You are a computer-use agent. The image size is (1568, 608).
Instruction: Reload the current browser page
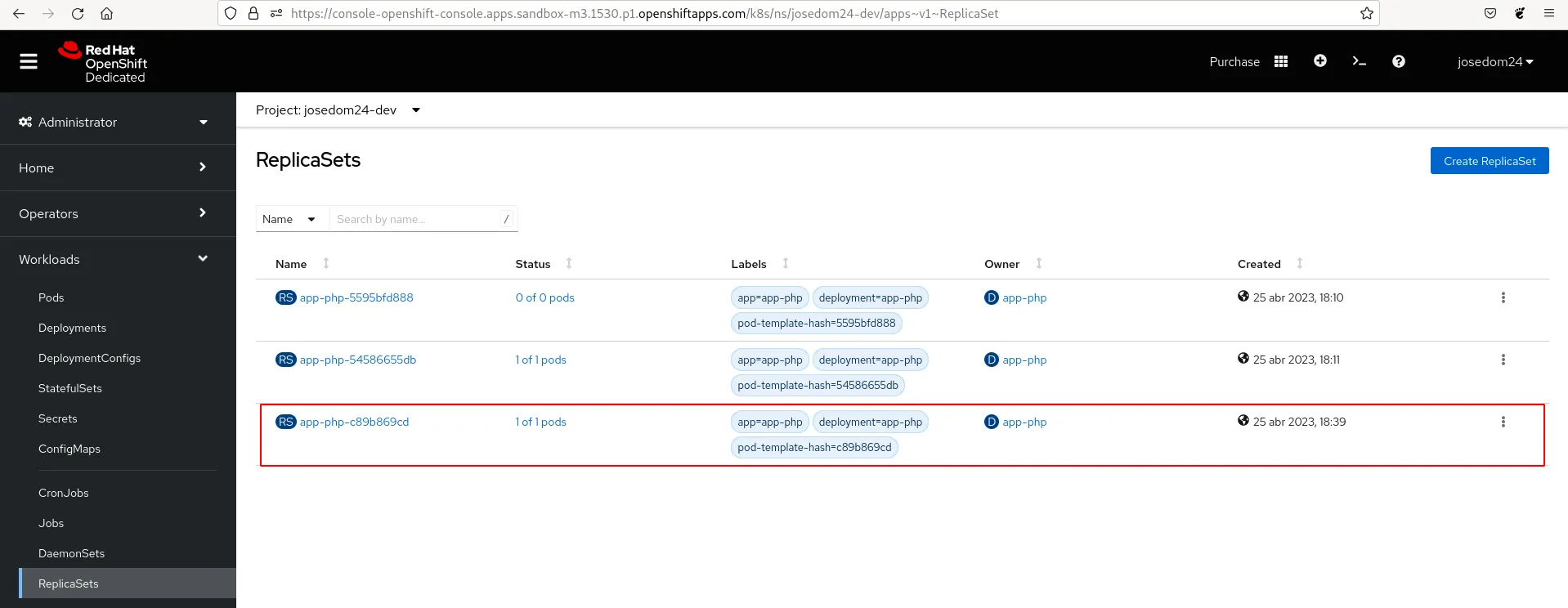pyautogui.click(x=78, y=13)
